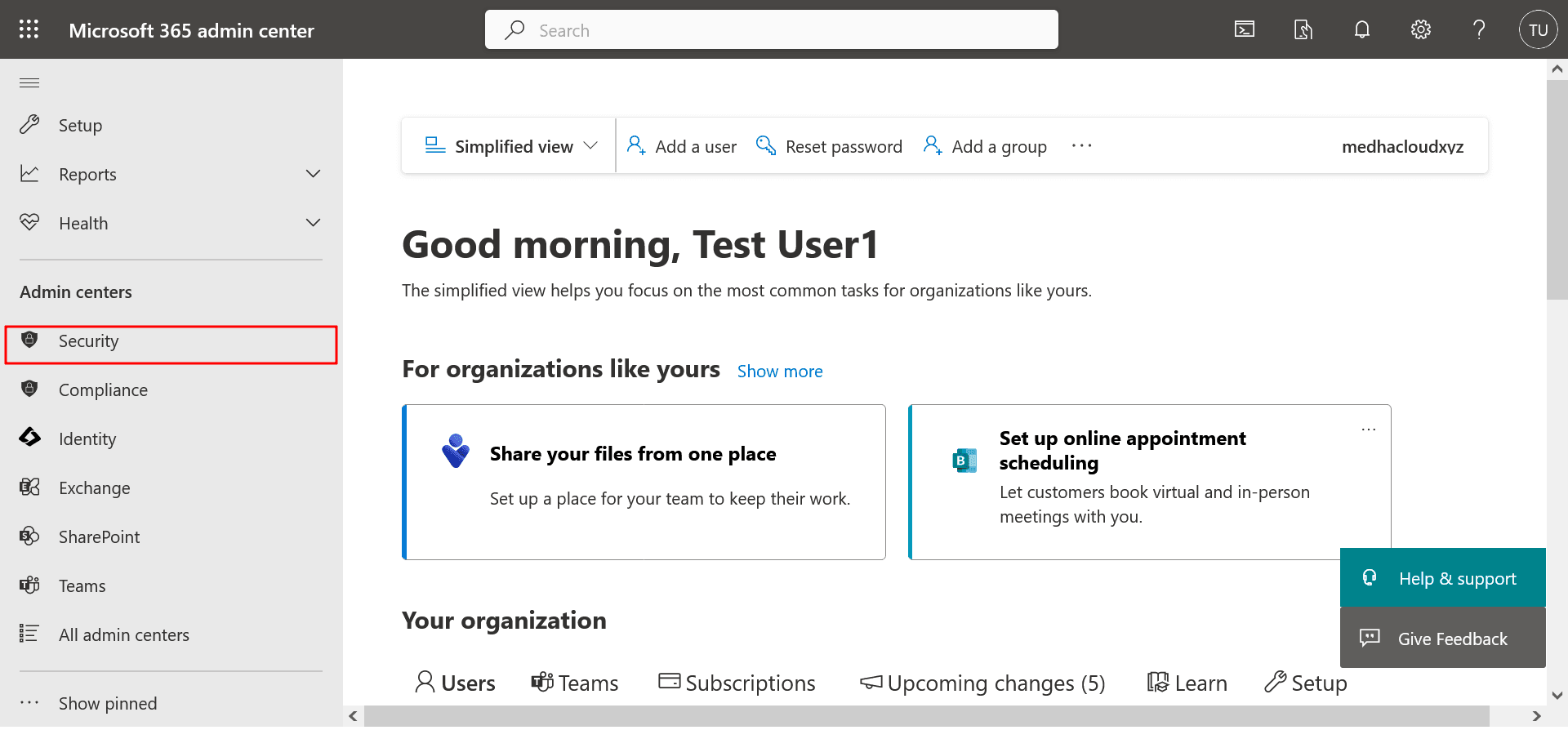Open the SharePoint admin center

(x=99, y=537)
